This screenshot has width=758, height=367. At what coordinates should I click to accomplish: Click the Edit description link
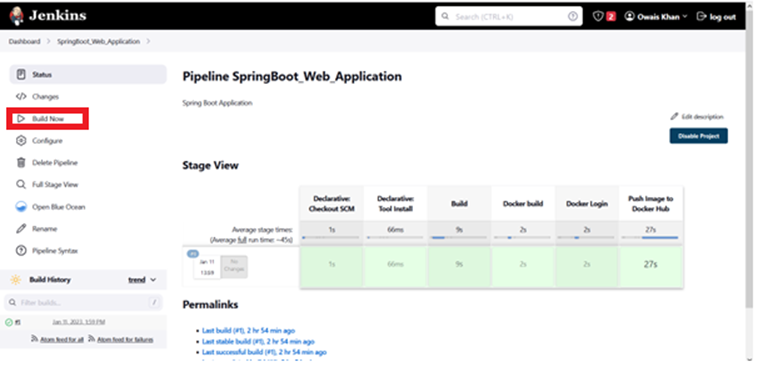702,117
